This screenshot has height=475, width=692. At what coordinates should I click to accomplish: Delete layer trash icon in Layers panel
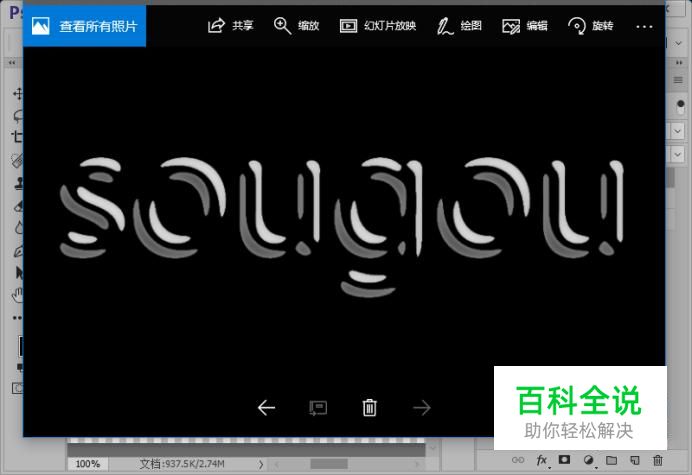click(x=658, y=460)
